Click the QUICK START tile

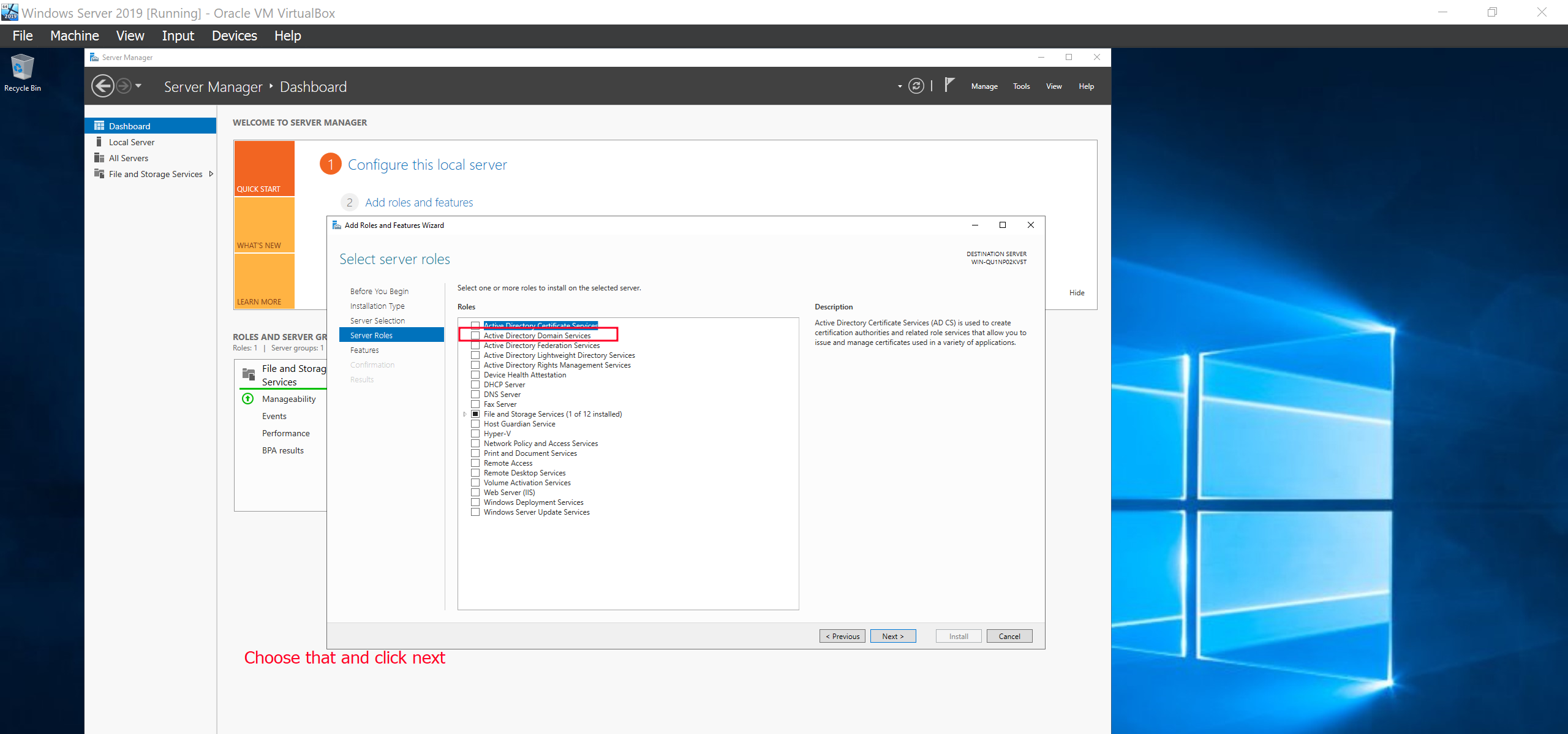[265, 168]
